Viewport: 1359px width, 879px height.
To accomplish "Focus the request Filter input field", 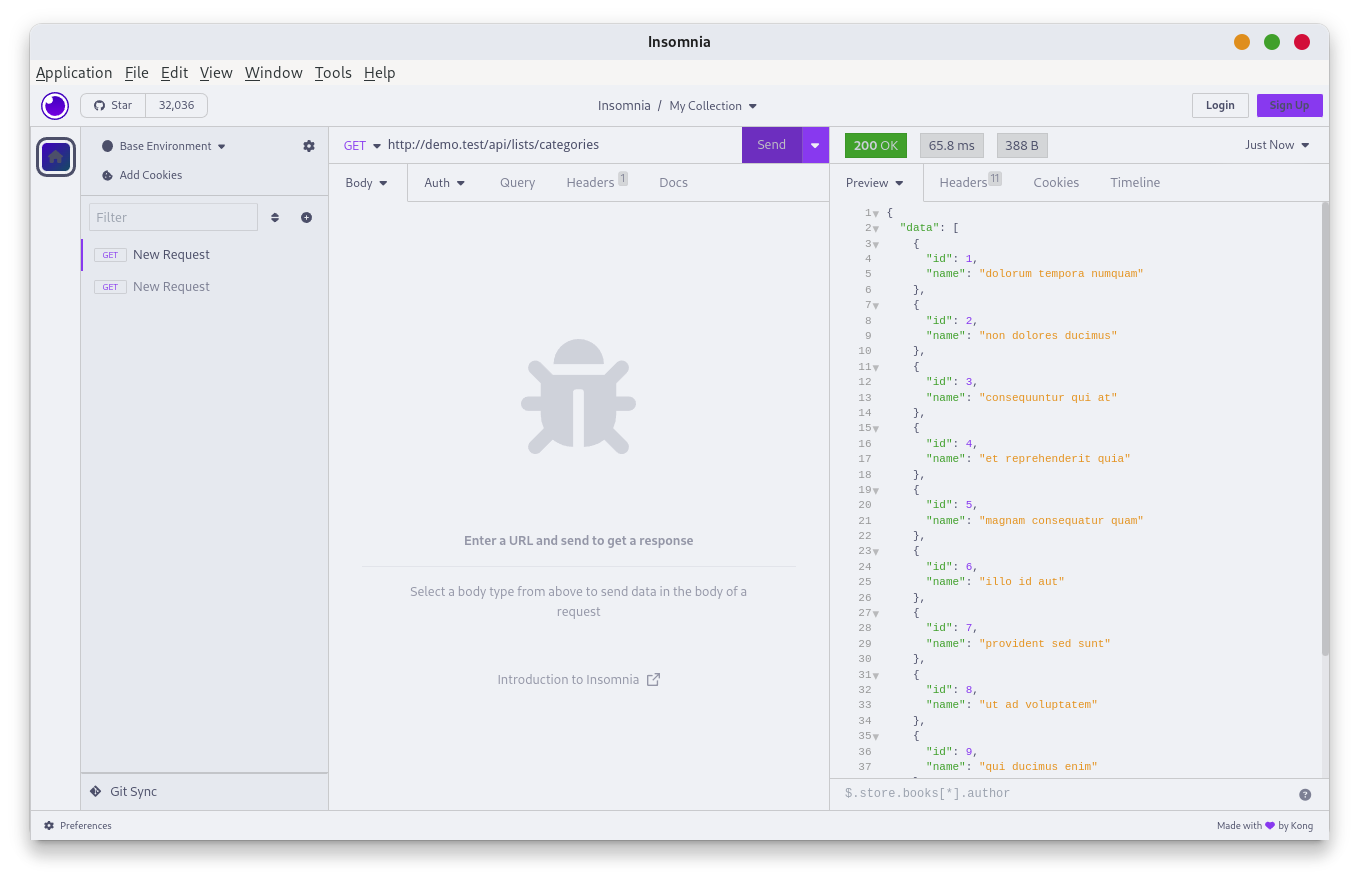I will 173,217.
